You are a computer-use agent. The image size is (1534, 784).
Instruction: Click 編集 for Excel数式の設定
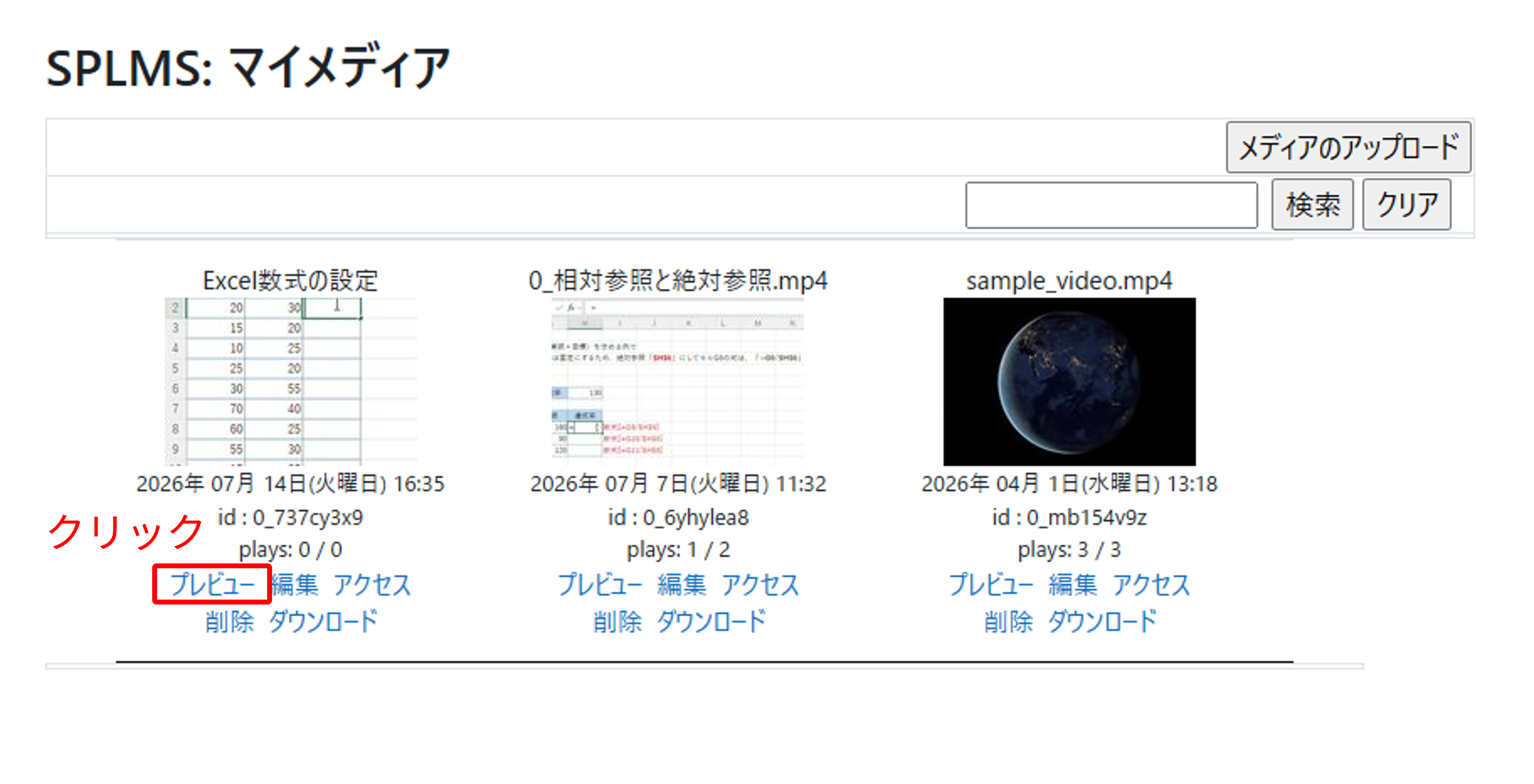pos(295,584)
